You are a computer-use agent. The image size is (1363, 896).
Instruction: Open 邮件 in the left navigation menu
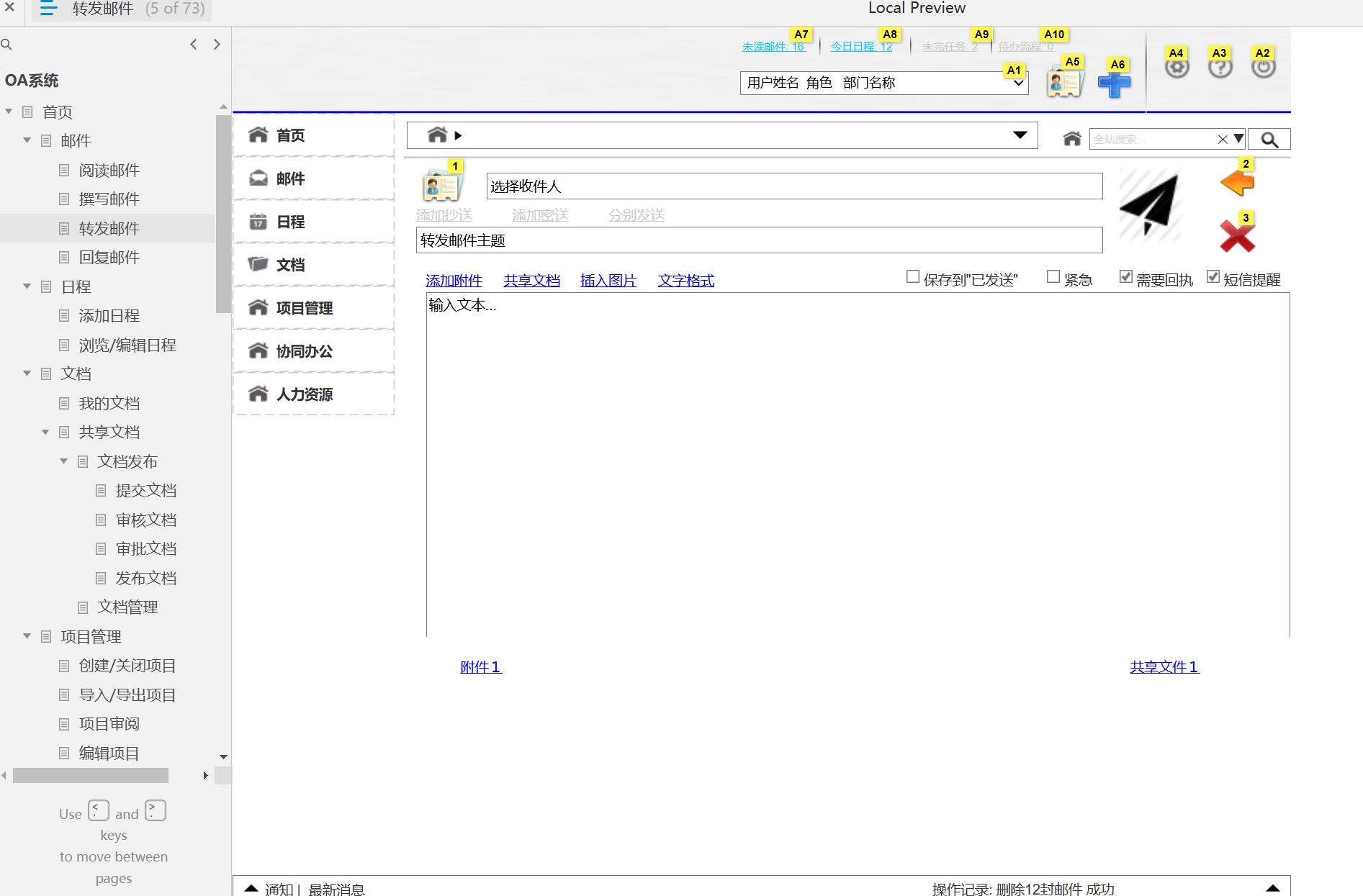[x=313, y=178]
